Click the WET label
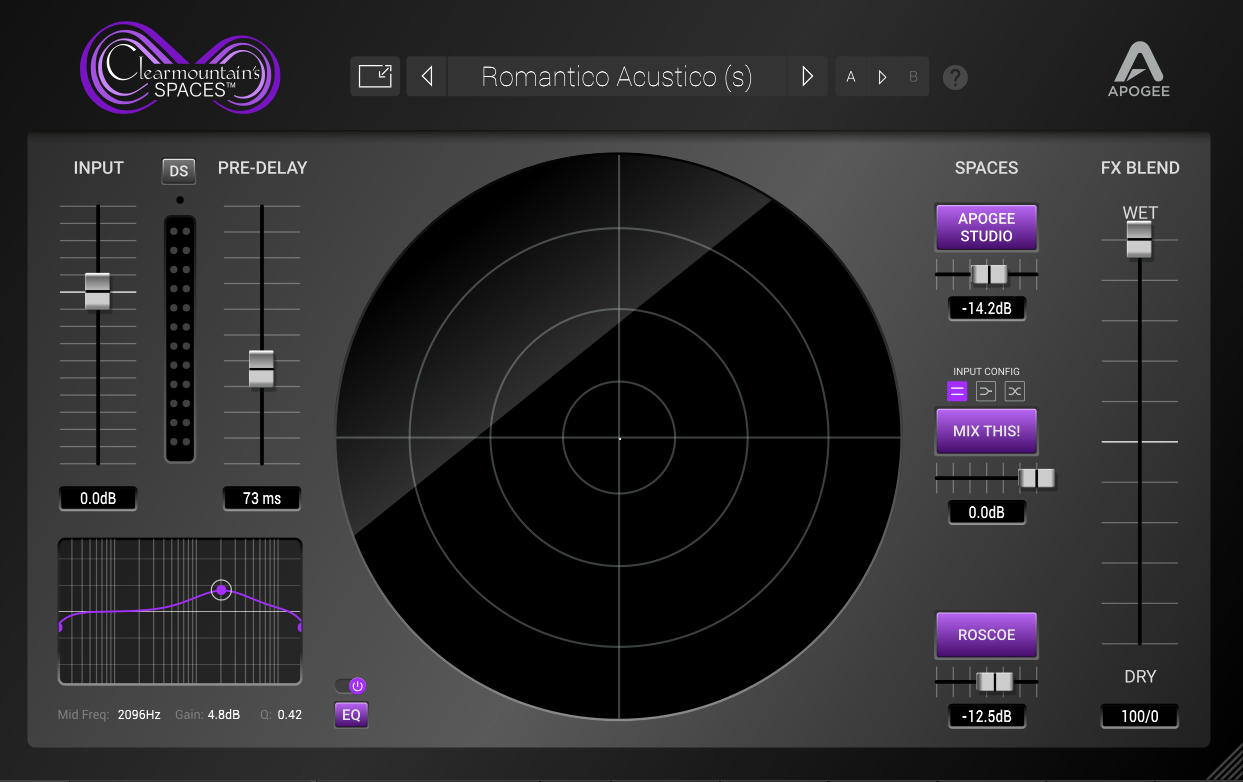Image resolution: width=1243 pixels, height=782 pixels. click(1140, 213)
